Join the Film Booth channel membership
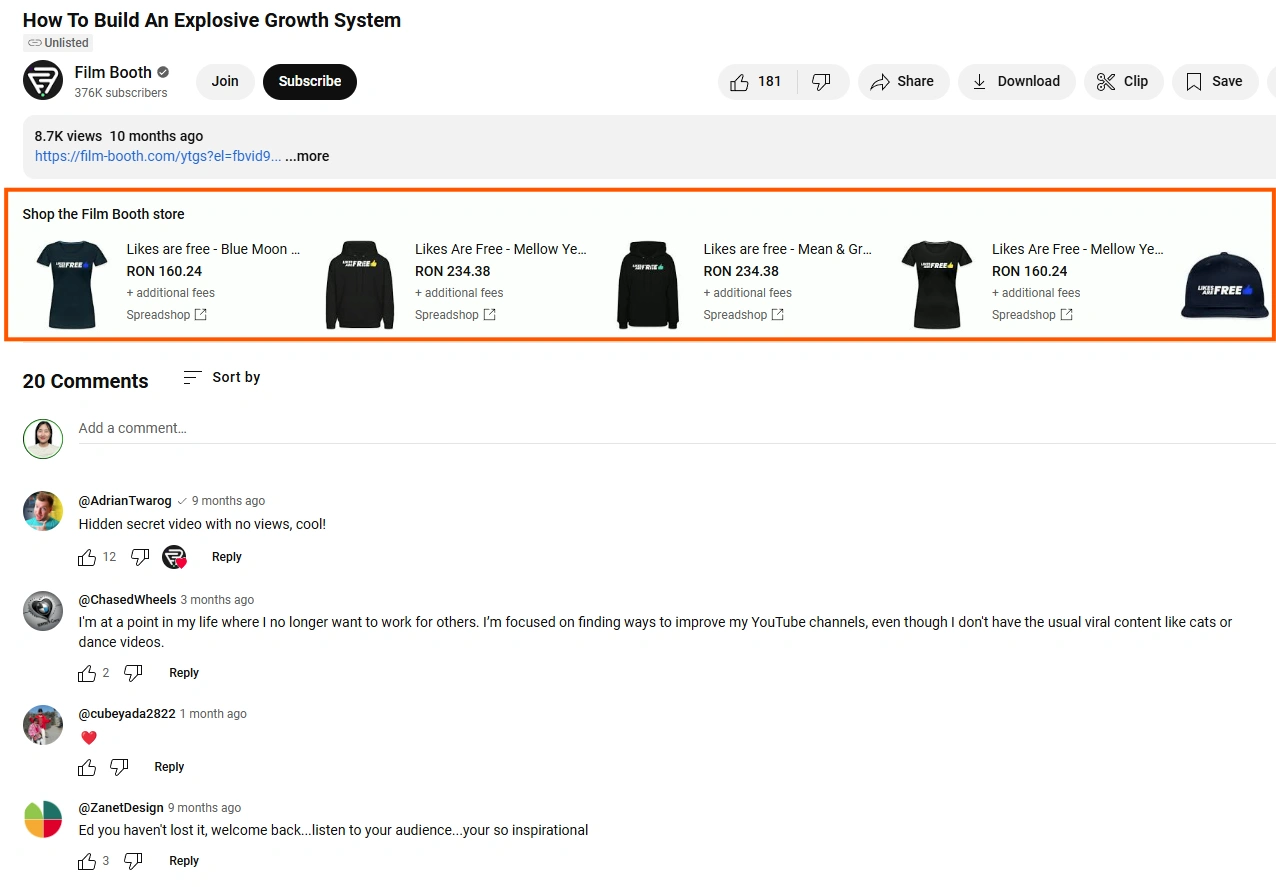The image size is (1276, 887). tap(225, 81)
